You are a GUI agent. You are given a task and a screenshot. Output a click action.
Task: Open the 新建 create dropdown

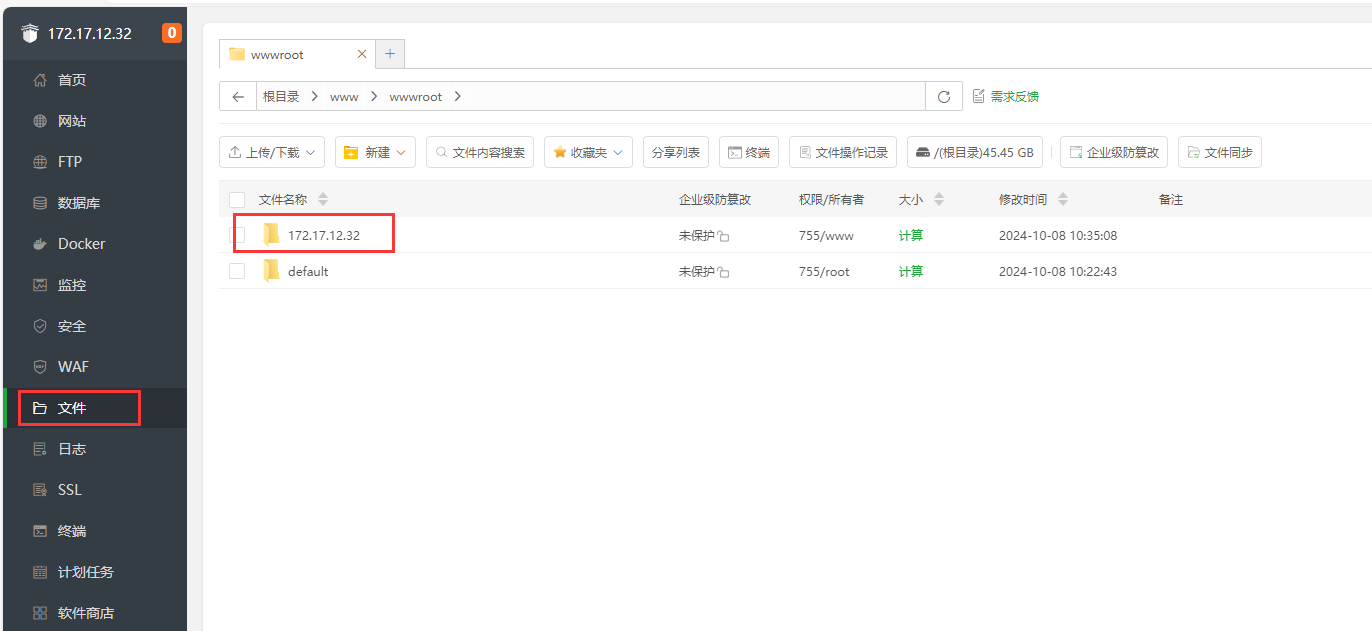(x=375, y=152)
